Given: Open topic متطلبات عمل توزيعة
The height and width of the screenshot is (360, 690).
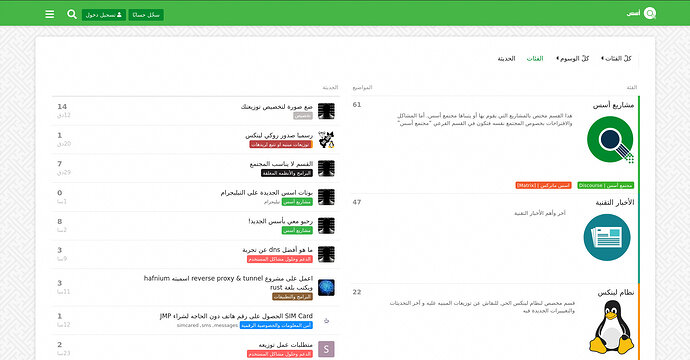Looking at the screenshot, I should [286, 345].
